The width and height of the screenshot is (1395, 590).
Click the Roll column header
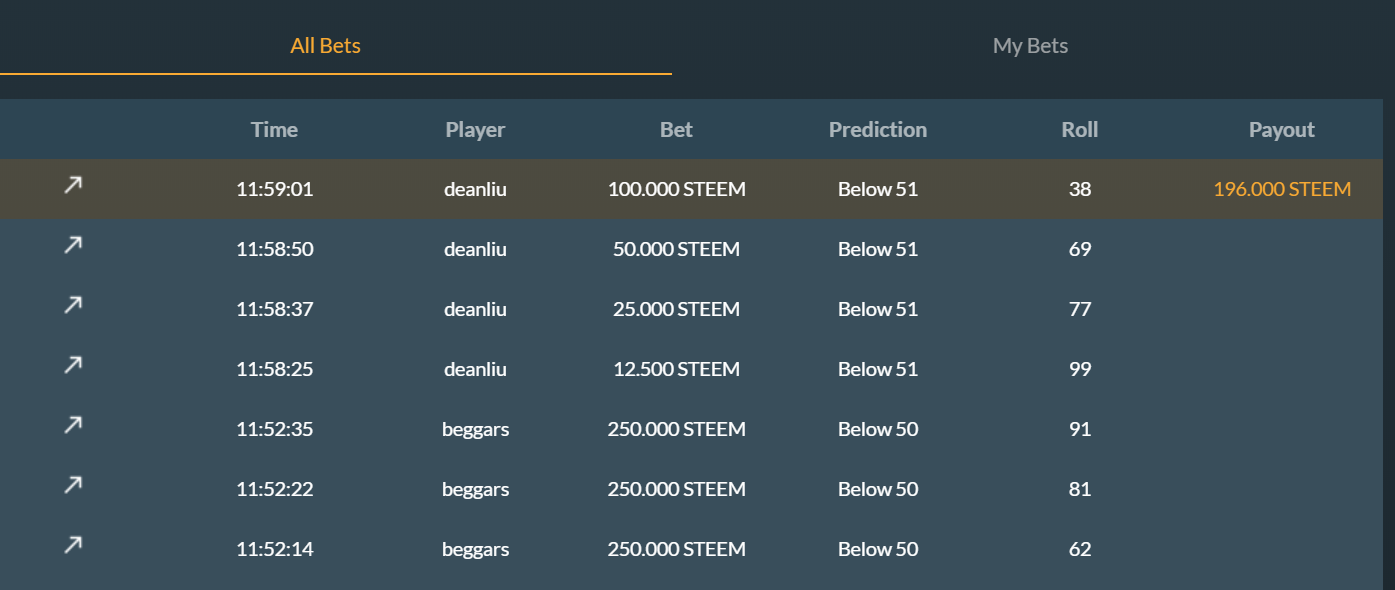pyautogui.click(x=1079, y=130)
